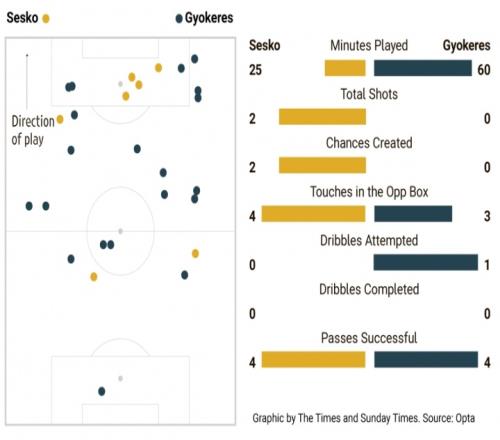500x440 pixels.
Task: Select Gyokeres's navy Minutes Played bar
Action: pyautogui.click(x=423, y=68)
